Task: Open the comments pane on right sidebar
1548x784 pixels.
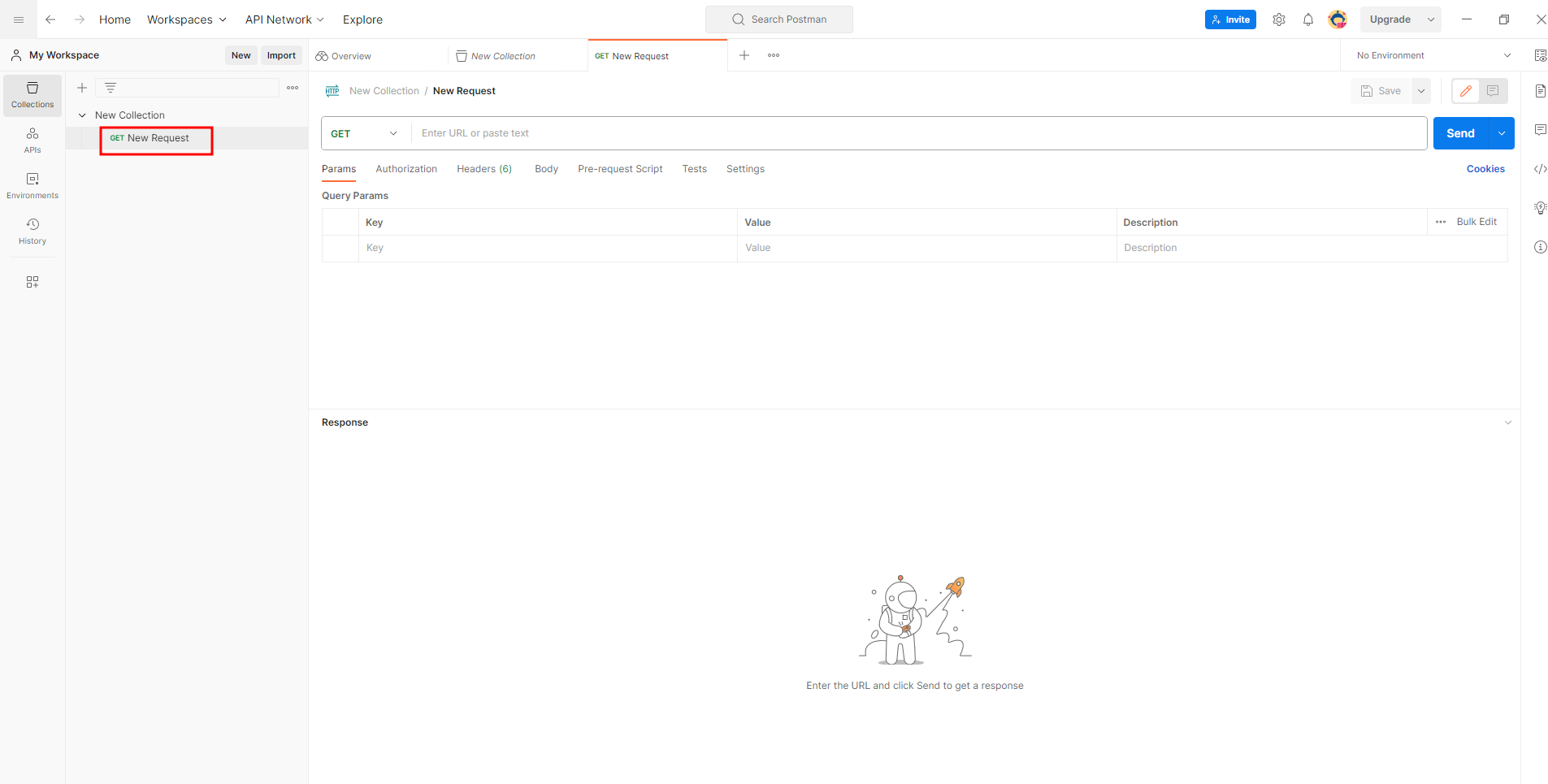Action: click(x=1541, y=130)
